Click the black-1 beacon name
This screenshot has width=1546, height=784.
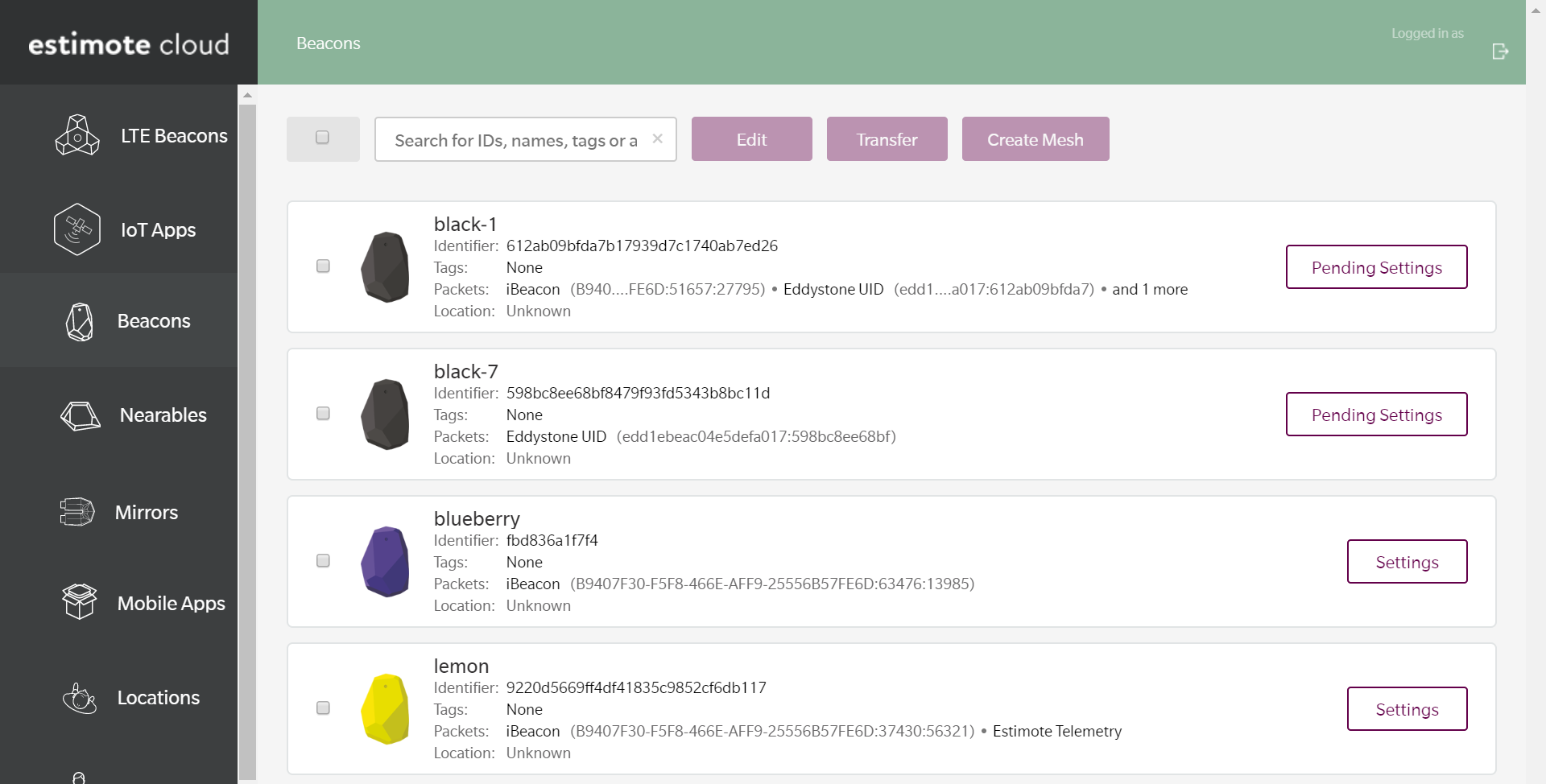[465, 224]
